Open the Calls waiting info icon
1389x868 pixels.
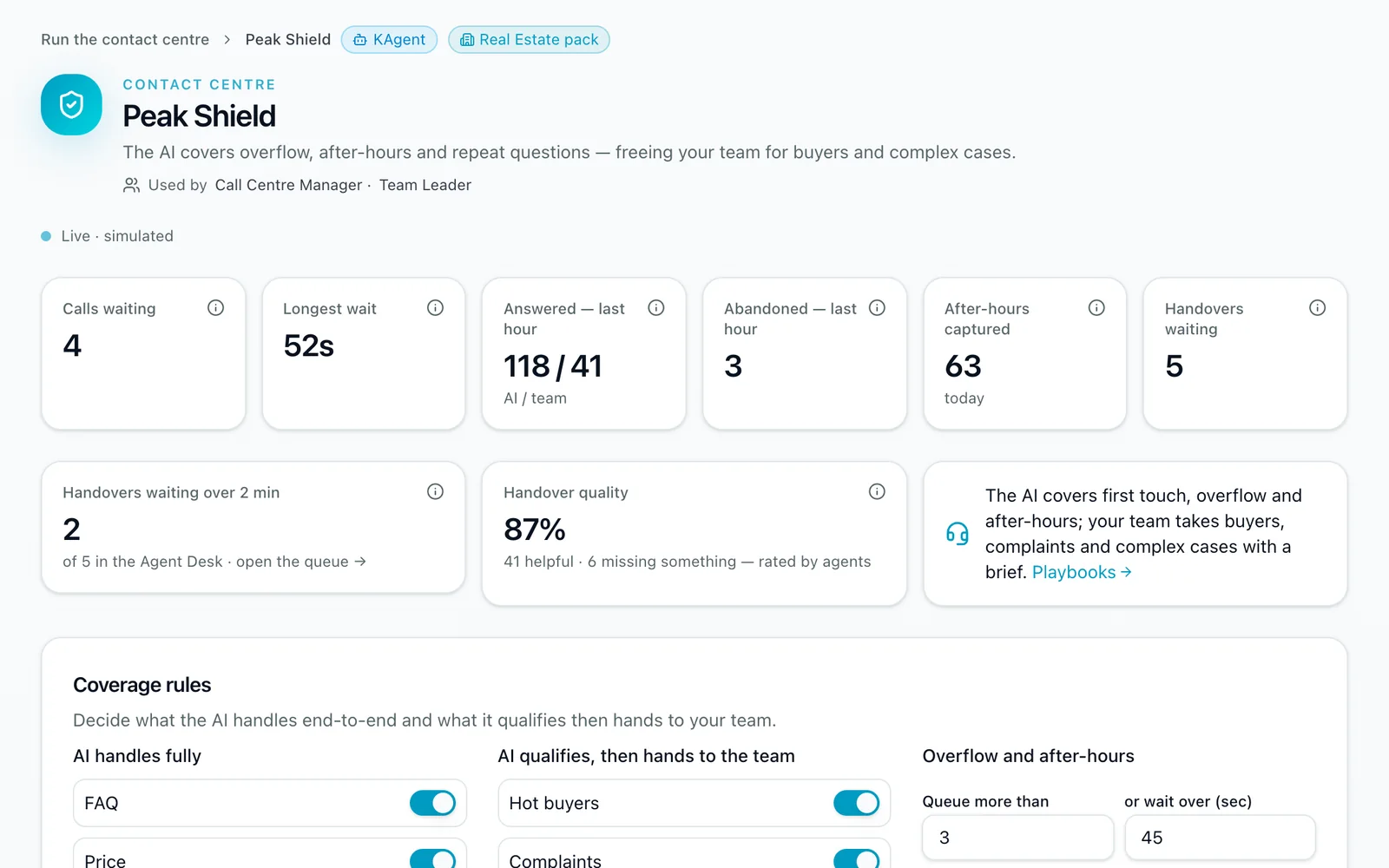[215, 308]
